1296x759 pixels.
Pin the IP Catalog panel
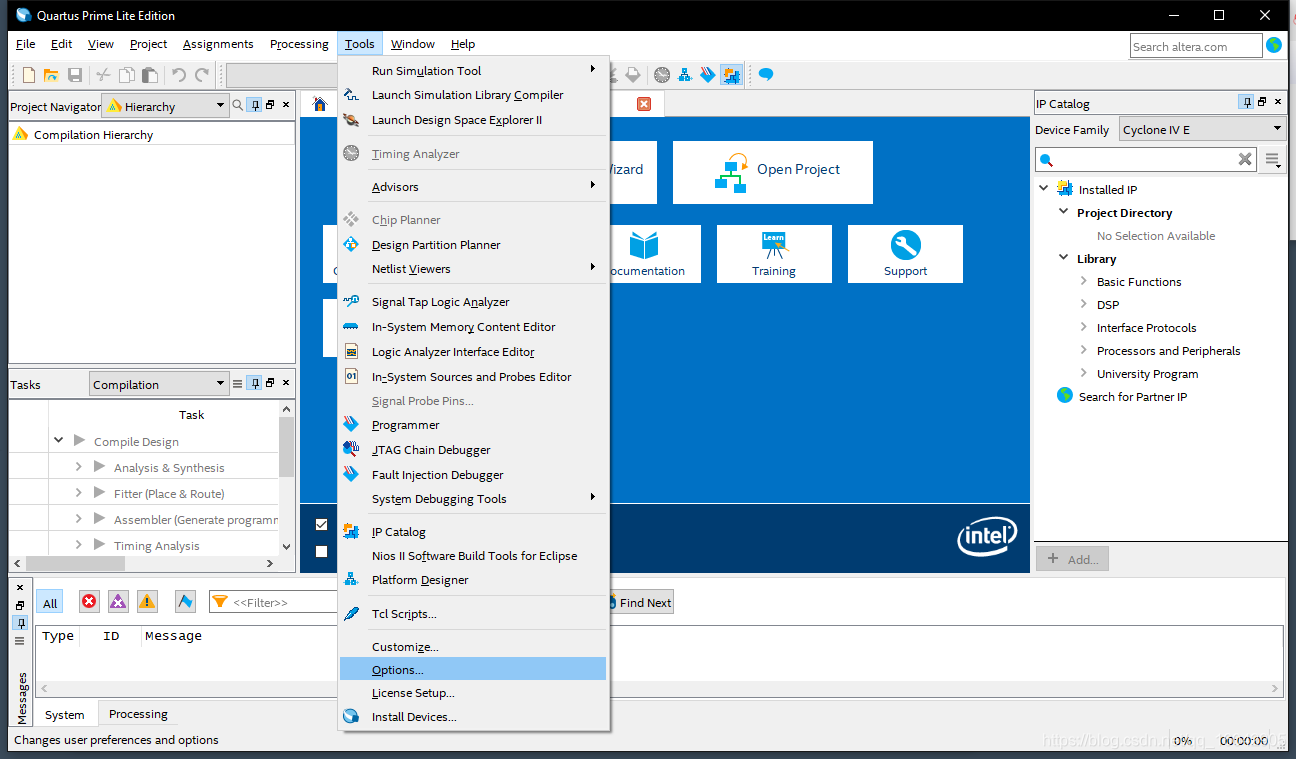pos(1246,102)
